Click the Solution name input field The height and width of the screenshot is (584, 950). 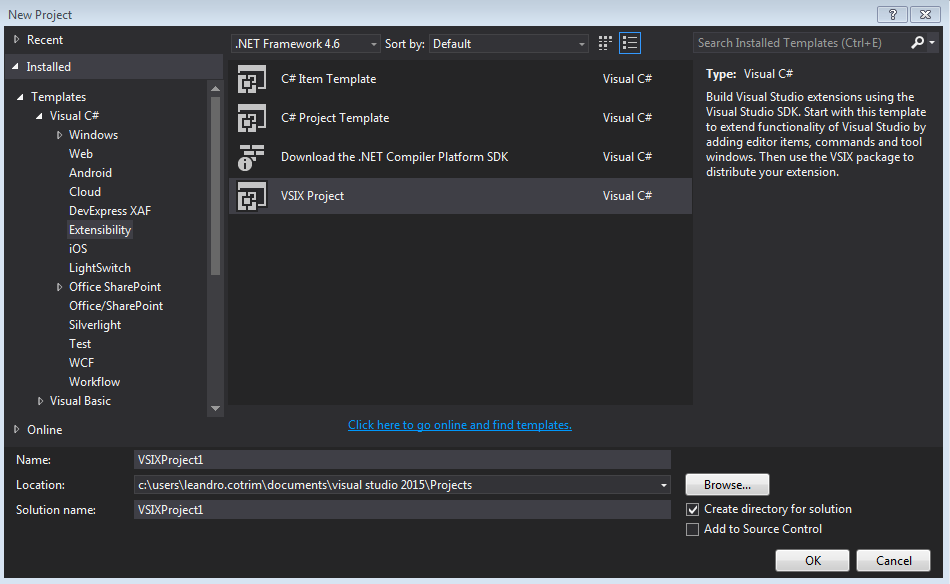(402, 509)
